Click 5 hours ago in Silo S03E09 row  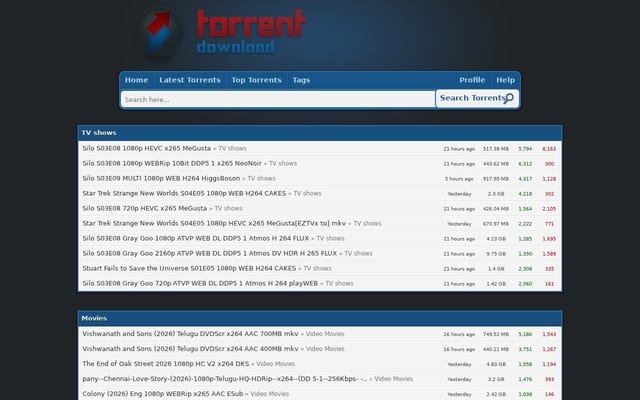click(x=459, y=179)
